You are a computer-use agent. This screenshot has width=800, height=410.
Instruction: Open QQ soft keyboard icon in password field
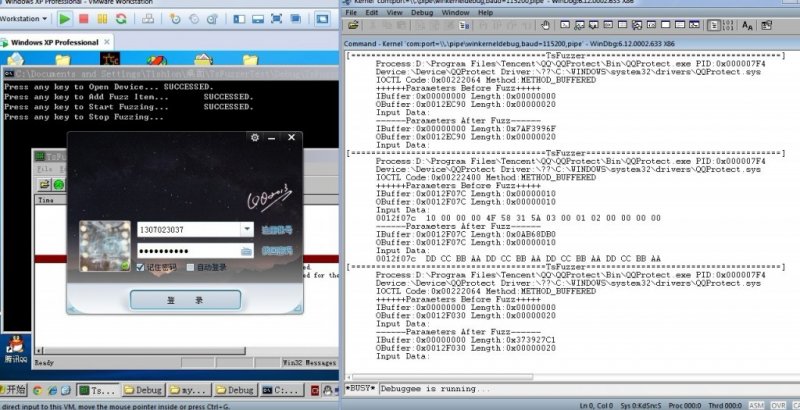pyautogui.click(x=246, y=250)
